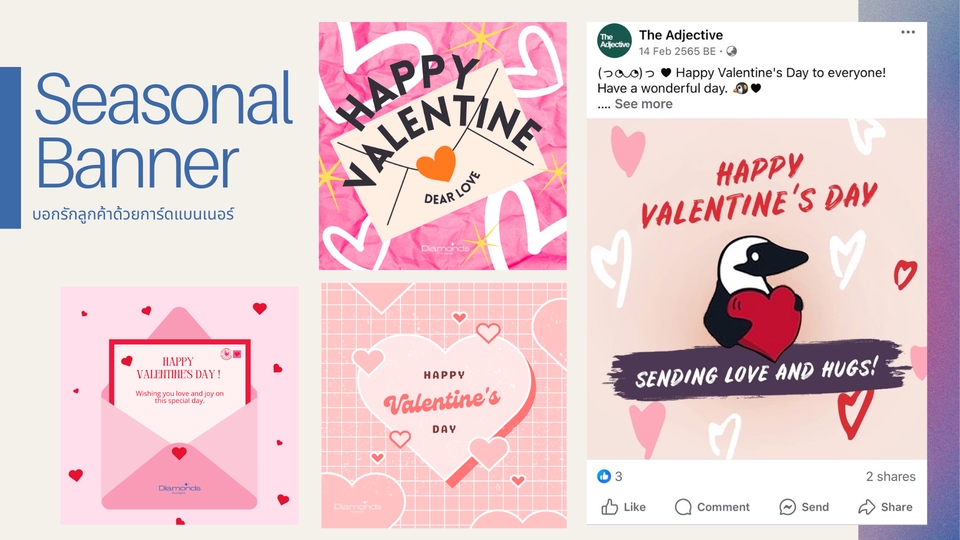Image resolution: width=960 pixels, height=540 pixels.
Task: Click the Share arrow button
Action: click(x=885, y=507)
